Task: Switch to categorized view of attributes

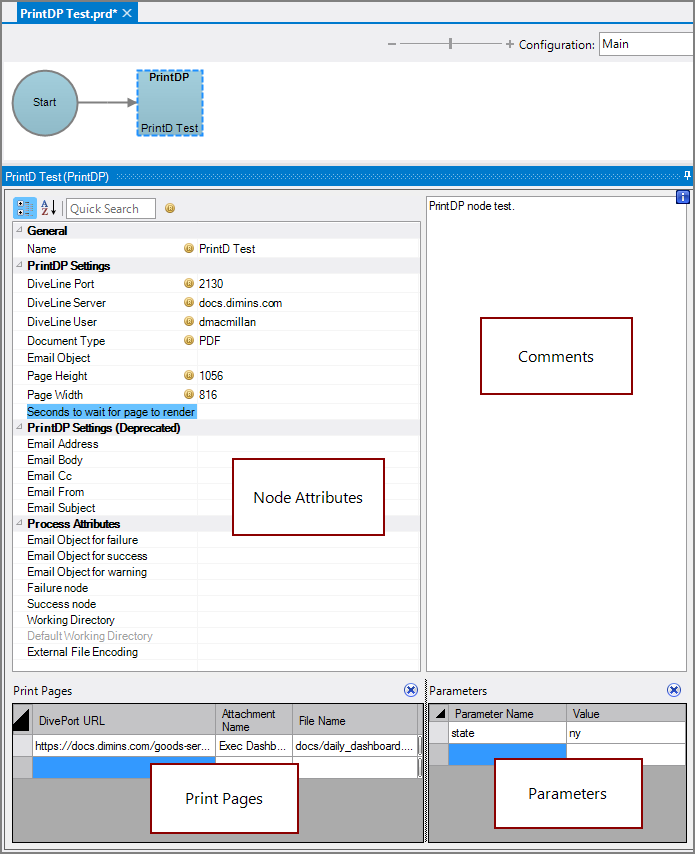Action: click(25, 208)
